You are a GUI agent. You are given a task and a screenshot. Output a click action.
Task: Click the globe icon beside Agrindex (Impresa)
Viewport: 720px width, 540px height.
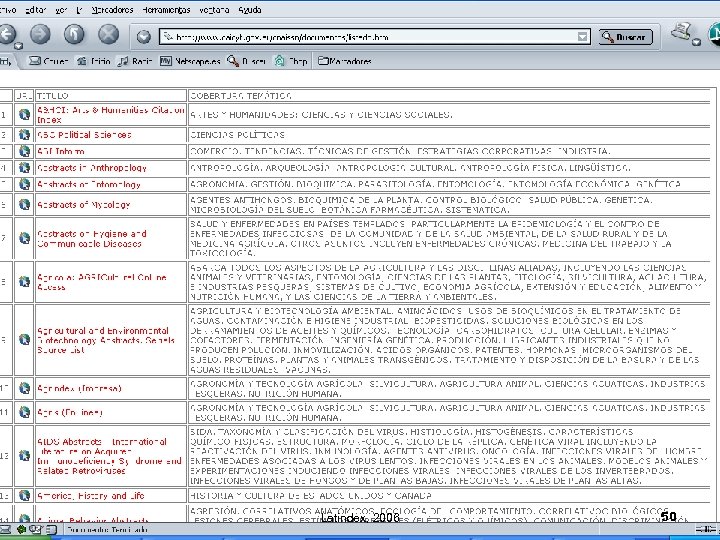24,388
